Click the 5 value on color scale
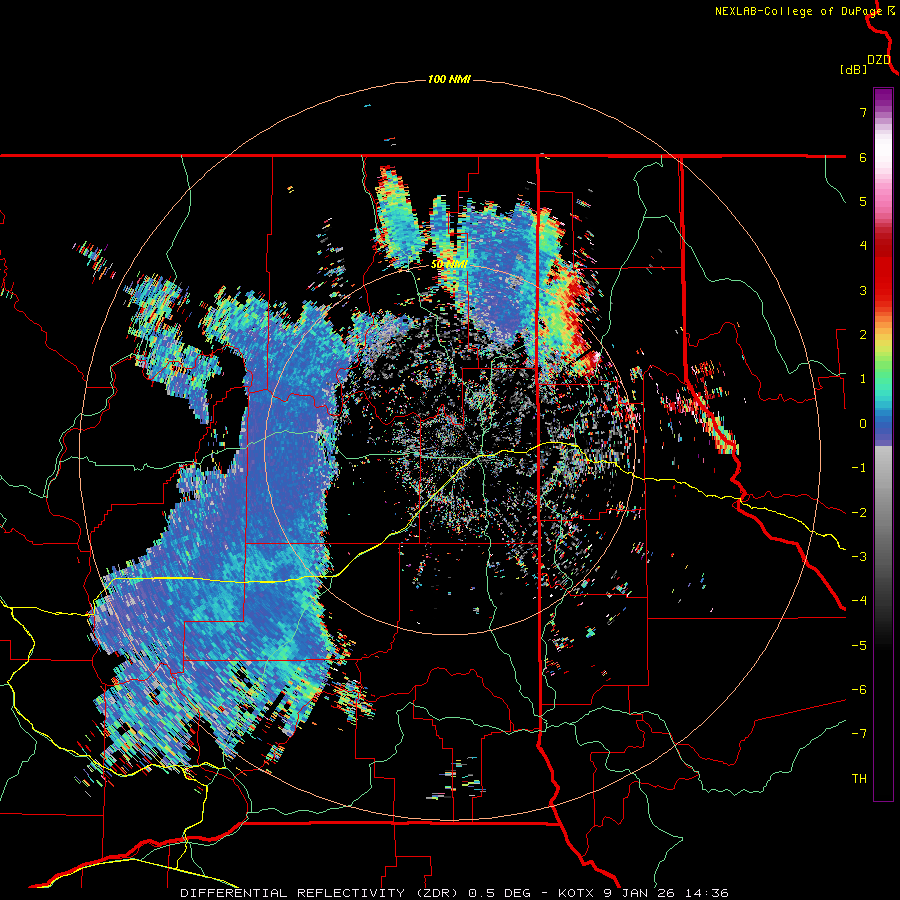 click(863, 201)
